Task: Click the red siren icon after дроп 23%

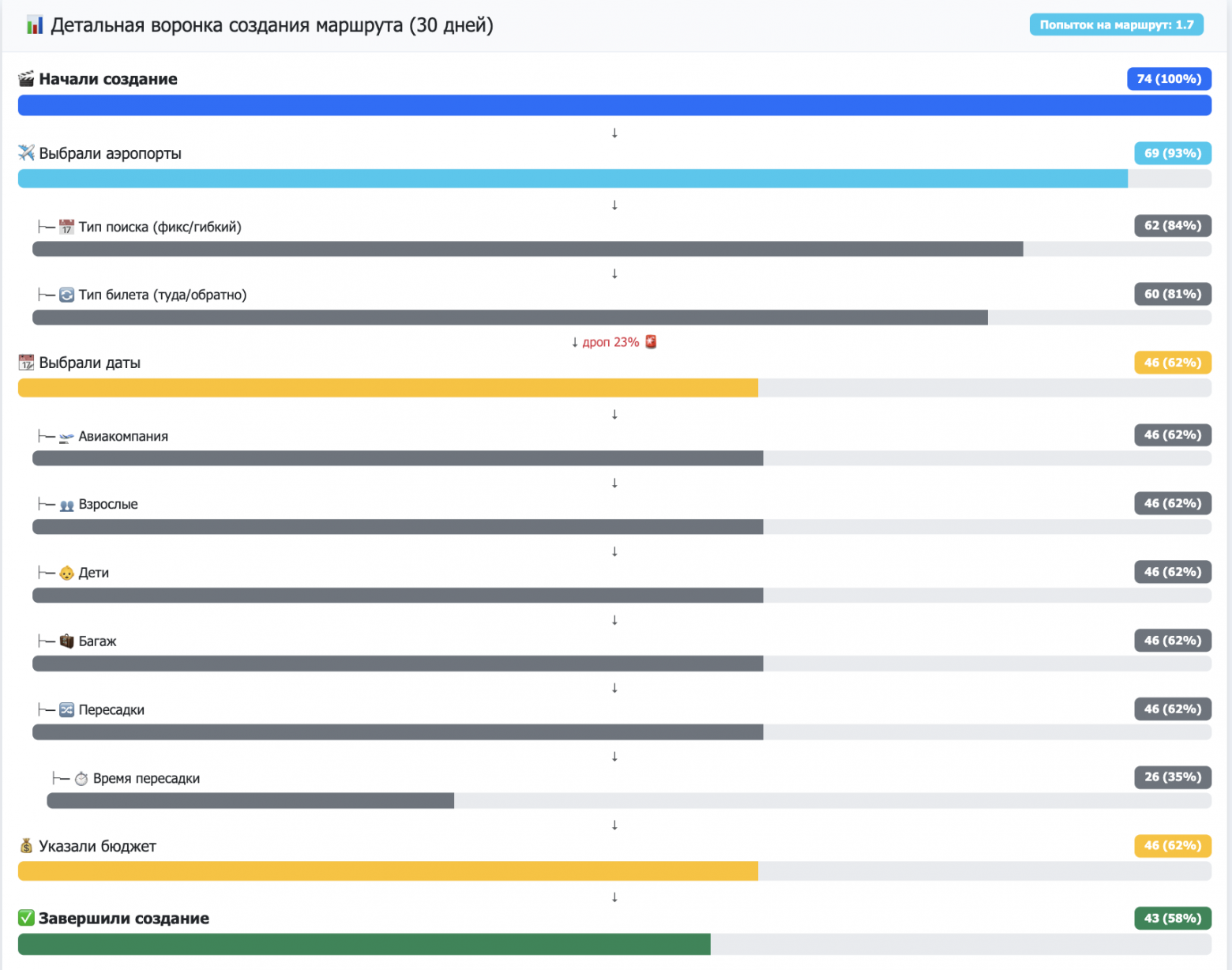Action: (x=651, y=342)
